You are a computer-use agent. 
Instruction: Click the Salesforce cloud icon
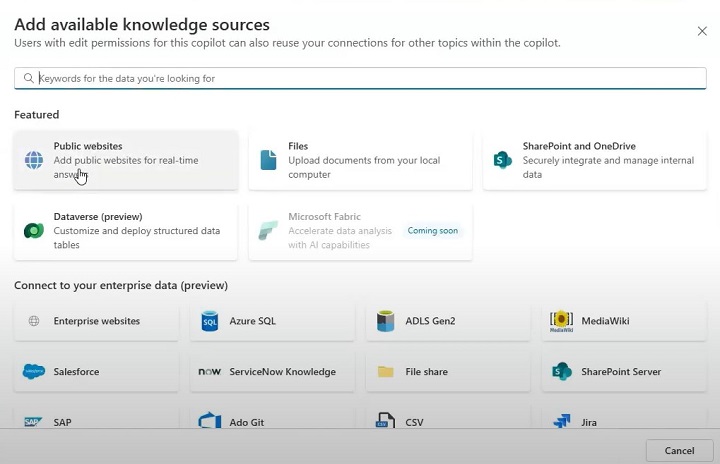tap(34, 372)
